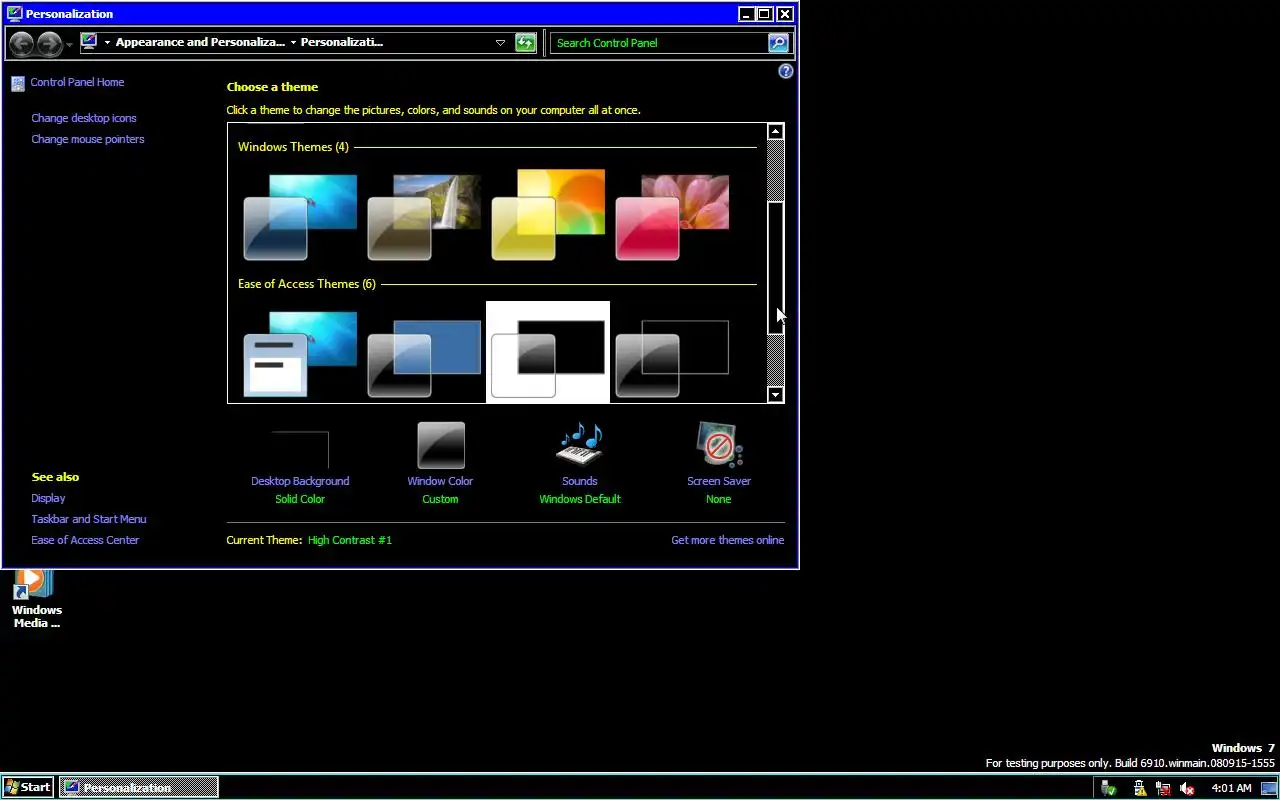1280x800 pixels.
Task: Click the theme list scroll down arrow
Action: (775, 394)
